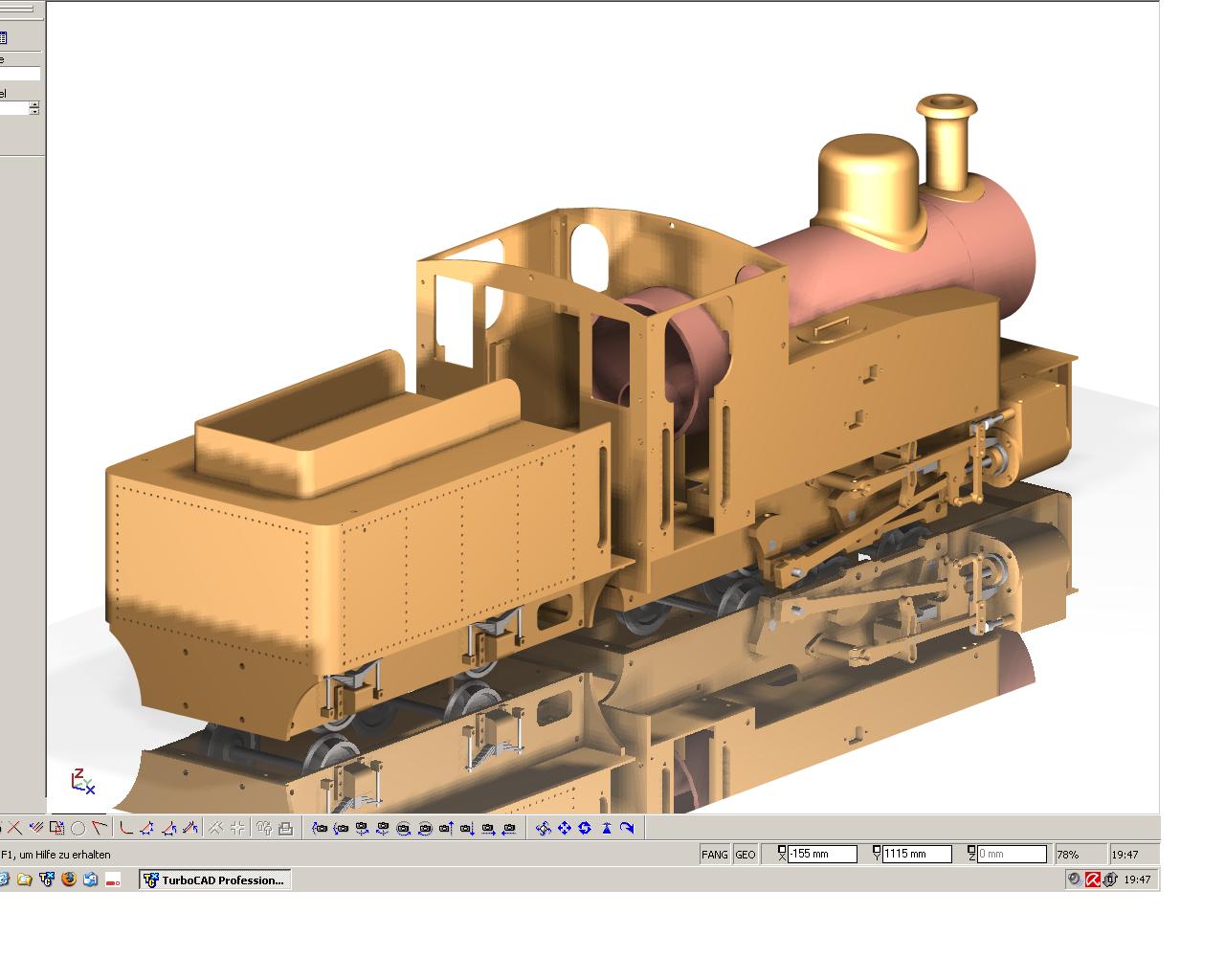The height and width of the screenshot is (980, 1225).
Task: Click the Y coordinate field showing 1115 mm
Action: (917, 855)
